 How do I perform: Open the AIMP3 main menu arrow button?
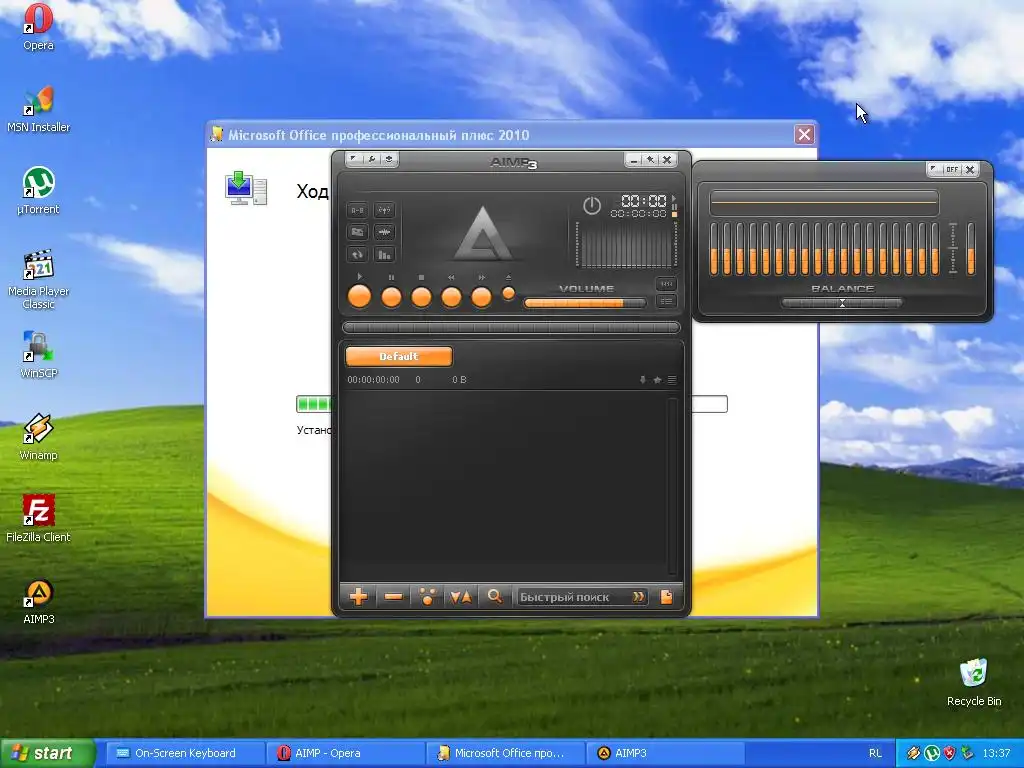click(x=354, y=159)
